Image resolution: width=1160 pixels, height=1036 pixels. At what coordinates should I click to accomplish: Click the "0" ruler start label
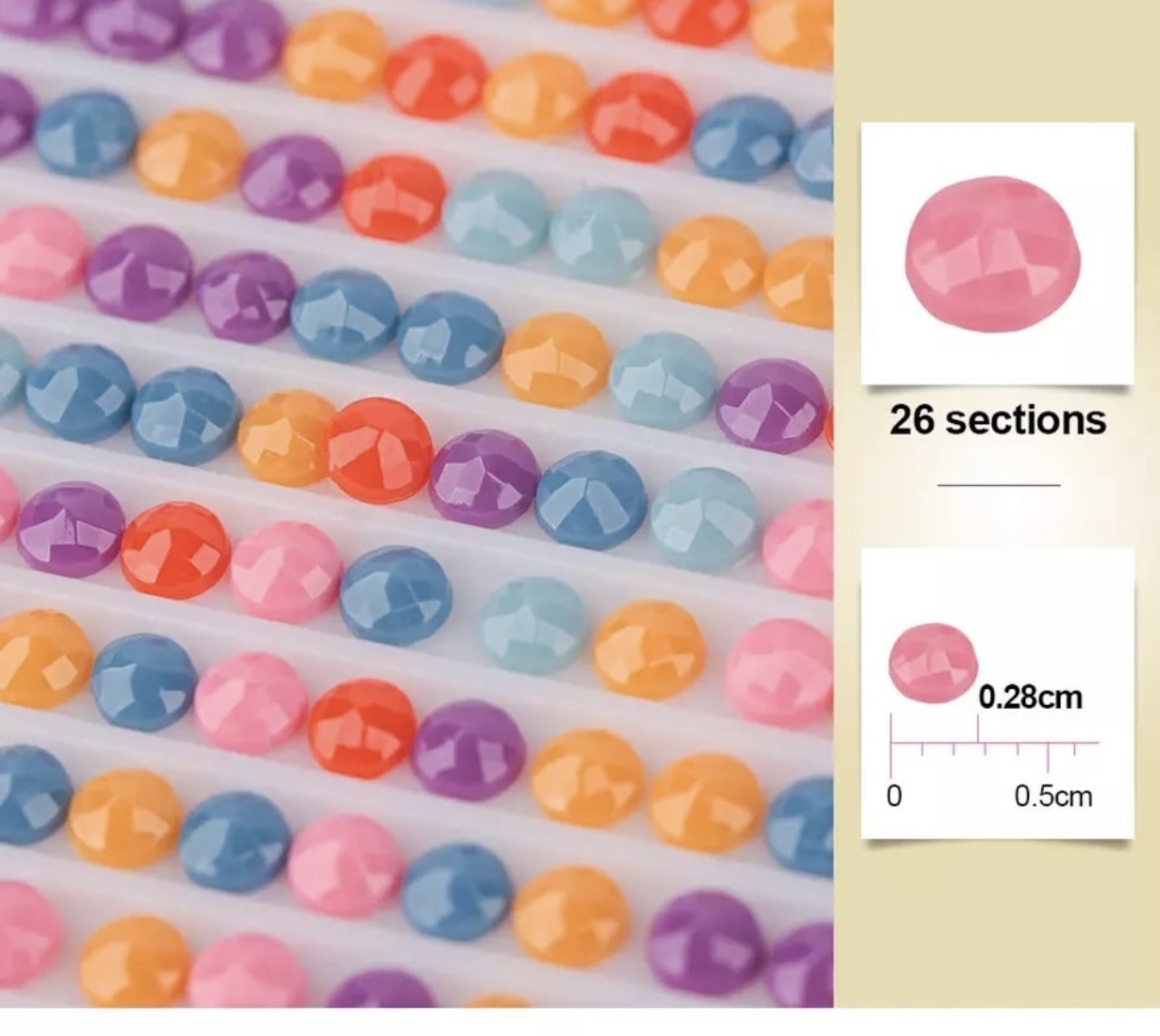(x=894, y=796)
